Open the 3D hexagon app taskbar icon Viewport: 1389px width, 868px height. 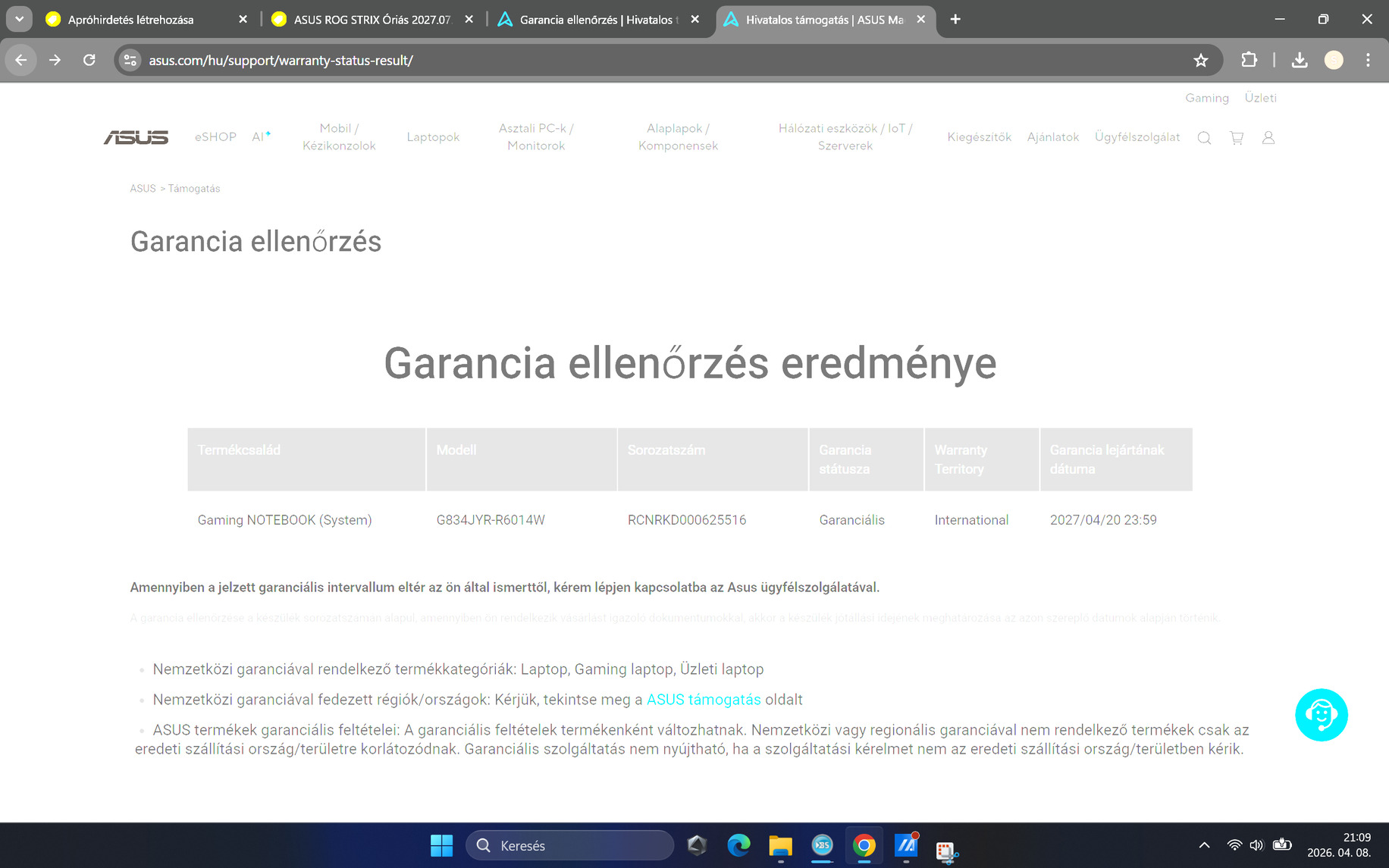pyautogui.click(x=697, y=845)
